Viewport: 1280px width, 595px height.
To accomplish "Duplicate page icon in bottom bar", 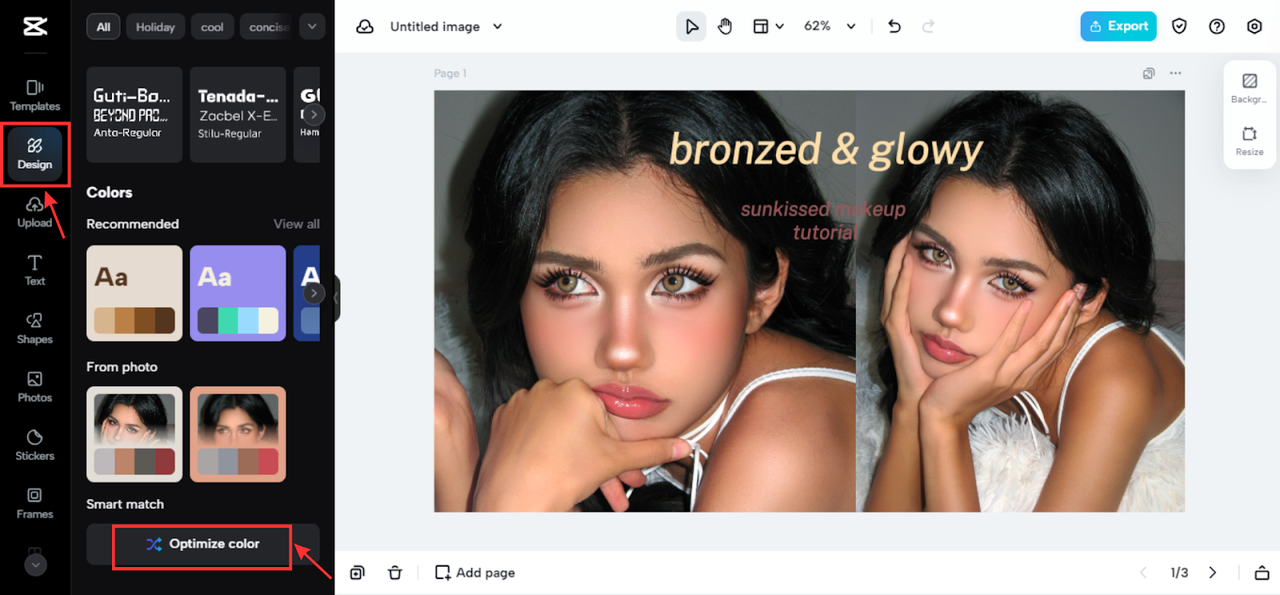I will coord(357,573).
